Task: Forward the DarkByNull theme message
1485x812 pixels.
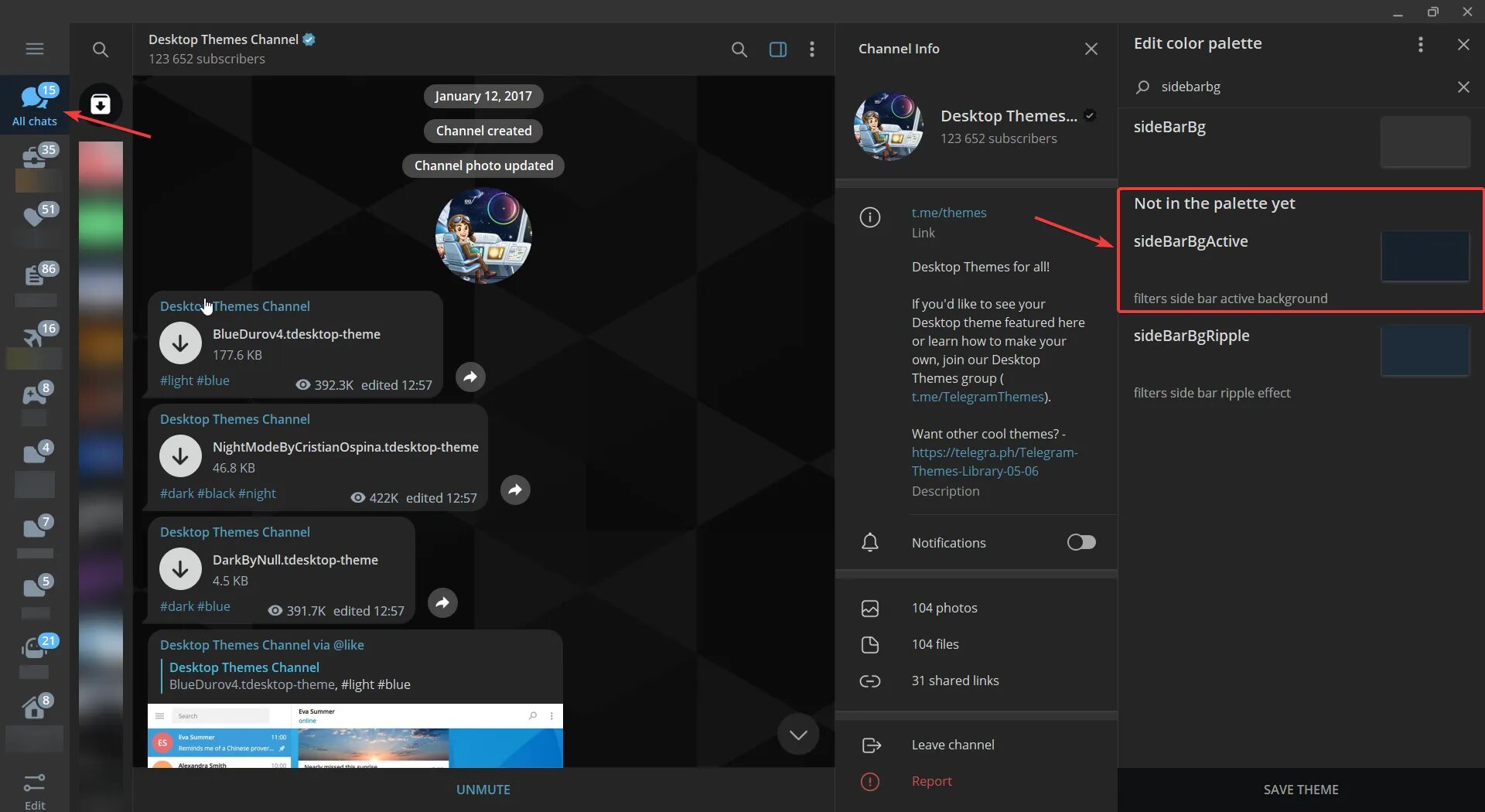Action: click(x=442, y=602)
